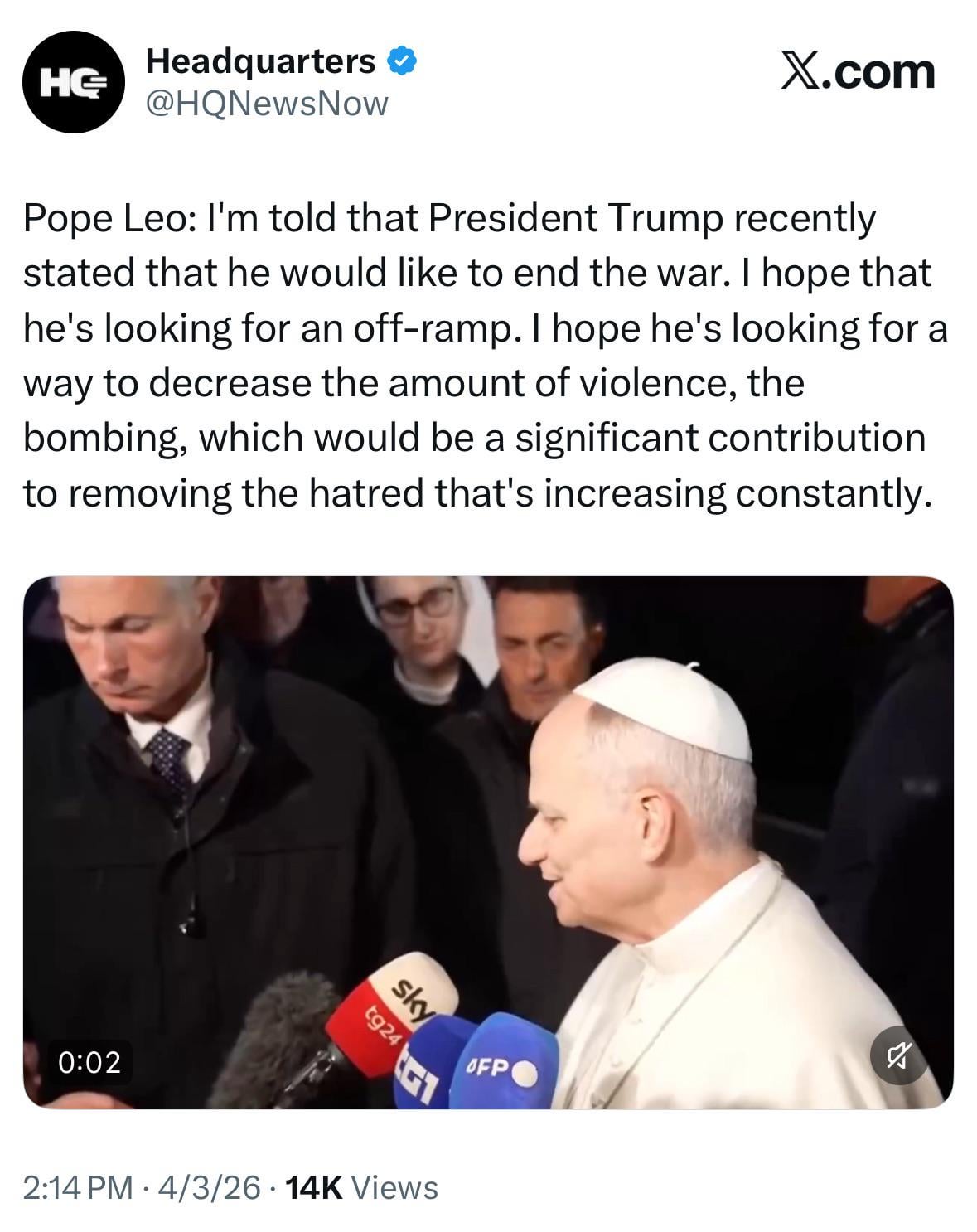Click "Pope Leo:" at tweet start
This screenshot has width=977, height=1232.
click(109, 218)
